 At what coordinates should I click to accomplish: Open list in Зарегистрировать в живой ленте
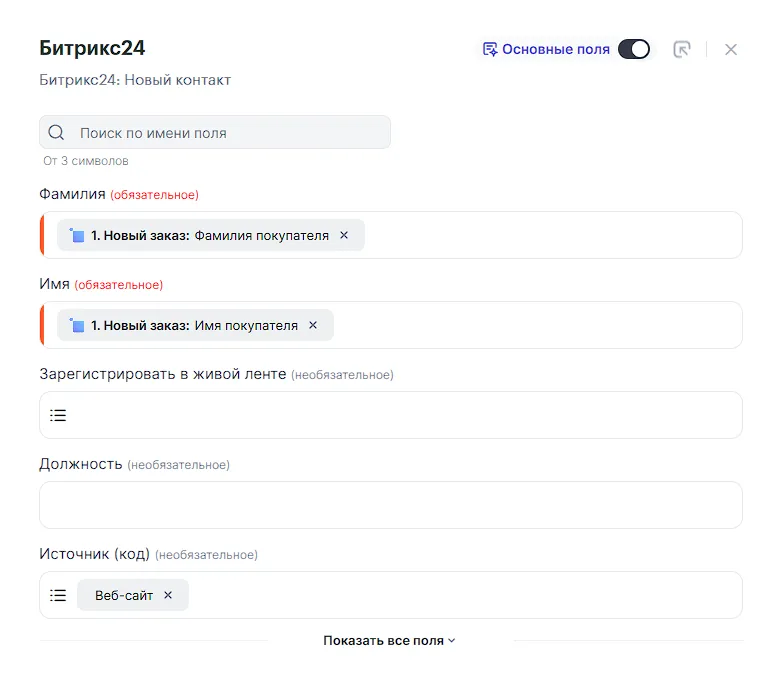coord(58,415)
